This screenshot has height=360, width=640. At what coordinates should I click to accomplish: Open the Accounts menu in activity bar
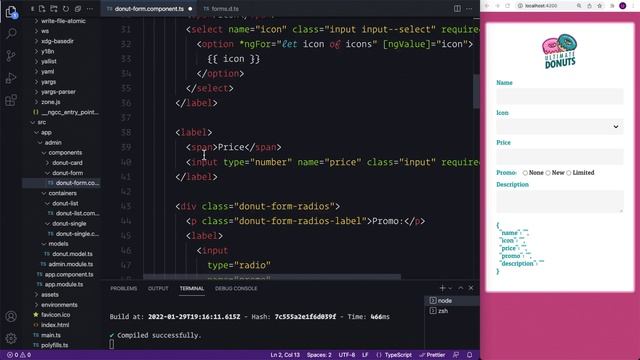pyautogui.click(x=11, y=316)
